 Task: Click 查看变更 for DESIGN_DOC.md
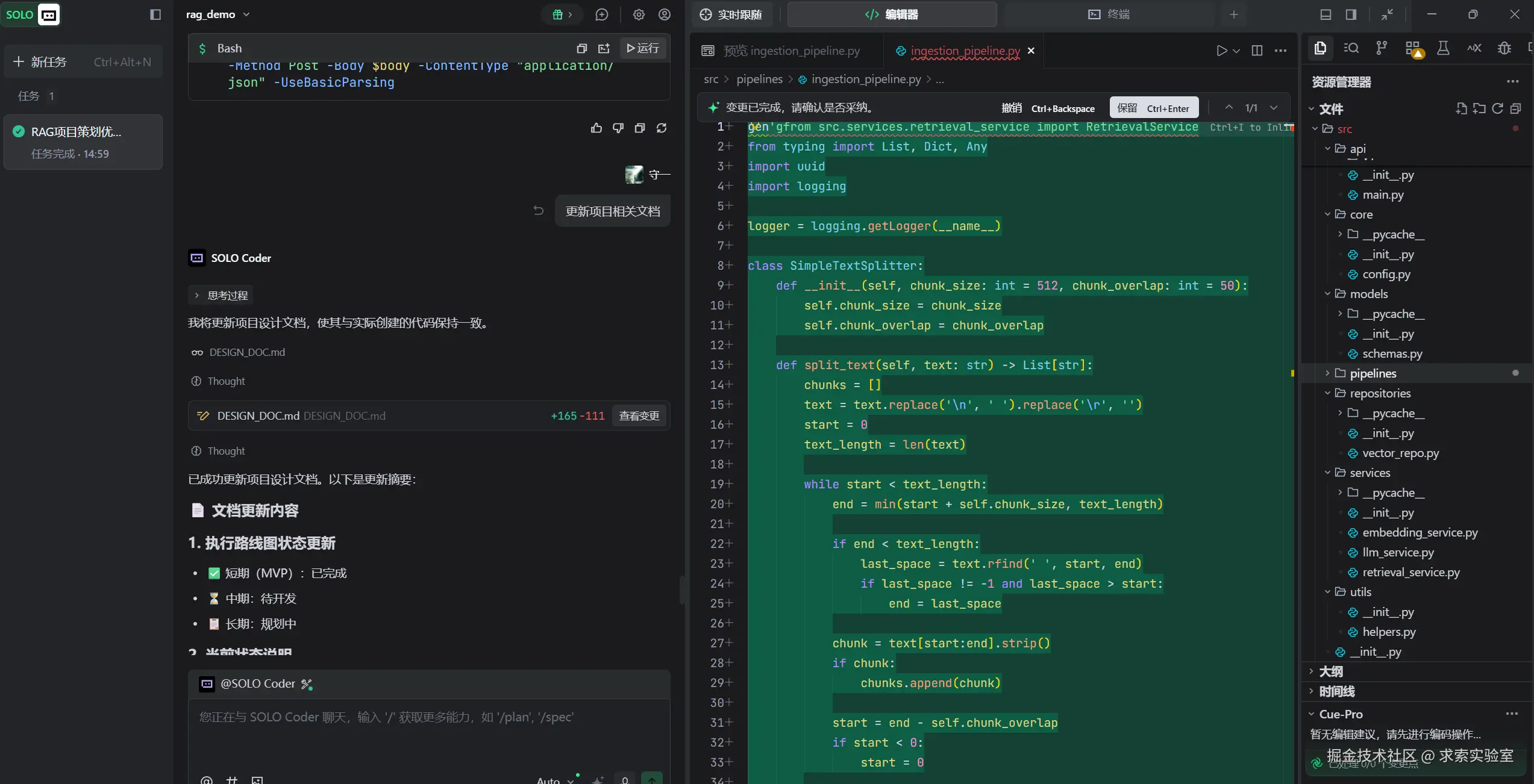click(639, 415)
